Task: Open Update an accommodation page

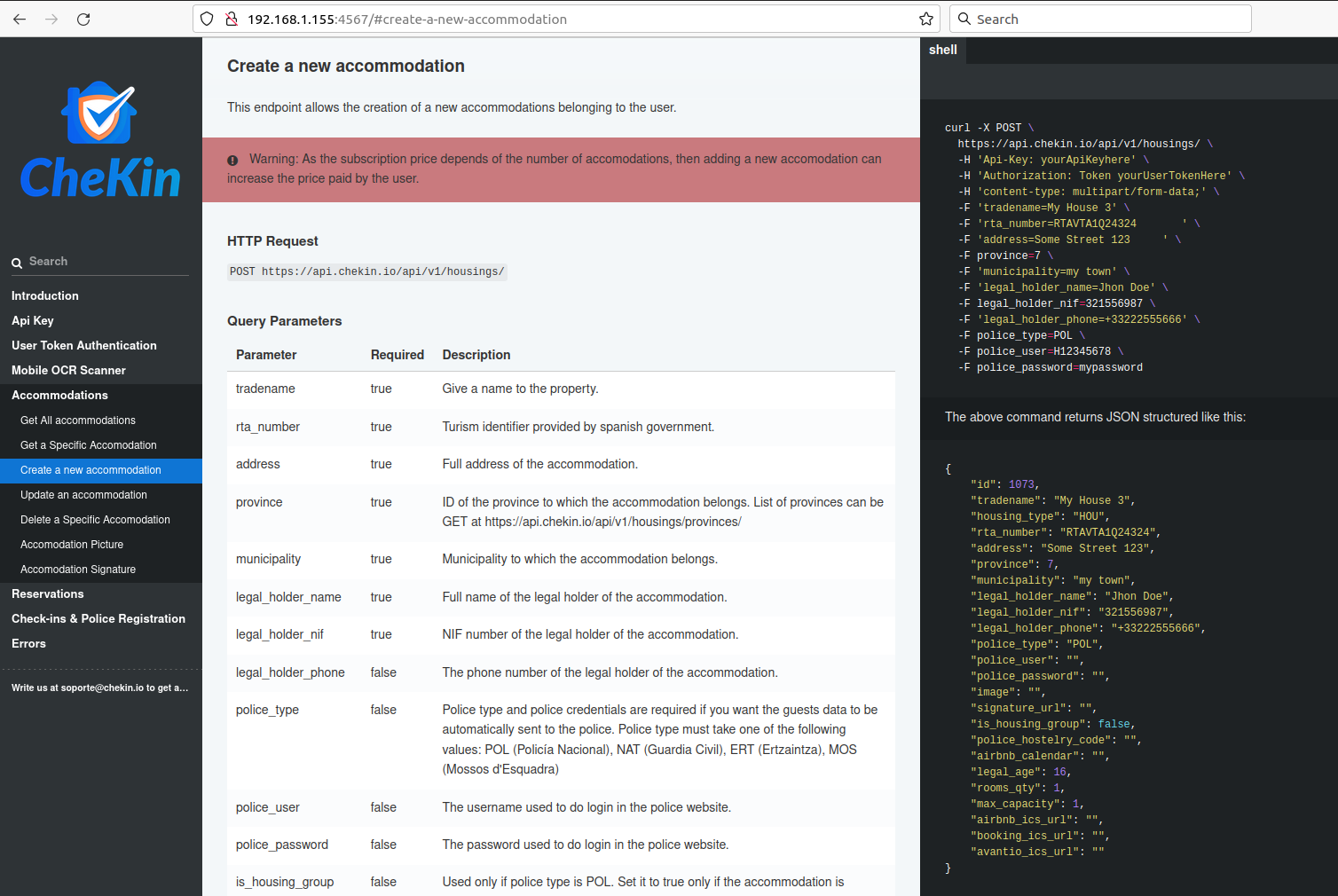Action: tap(83, 494)
